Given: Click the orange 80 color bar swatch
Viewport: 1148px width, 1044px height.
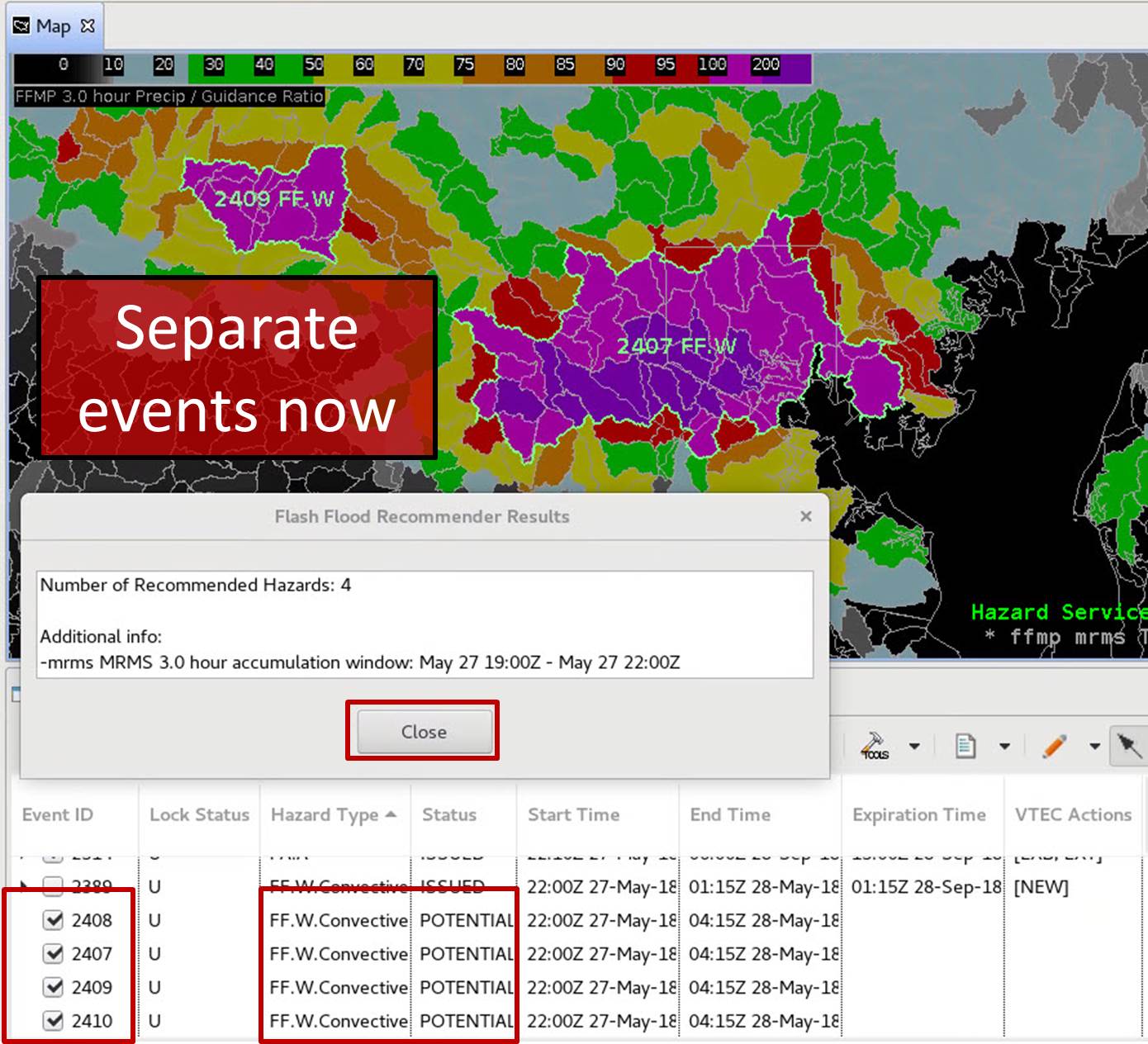Looking at the screenshot, I should (x=515, y=65).
